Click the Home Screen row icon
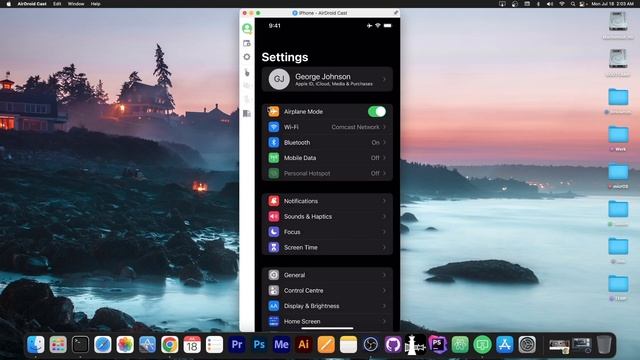 pyautogui.click(x=274, y=321)
